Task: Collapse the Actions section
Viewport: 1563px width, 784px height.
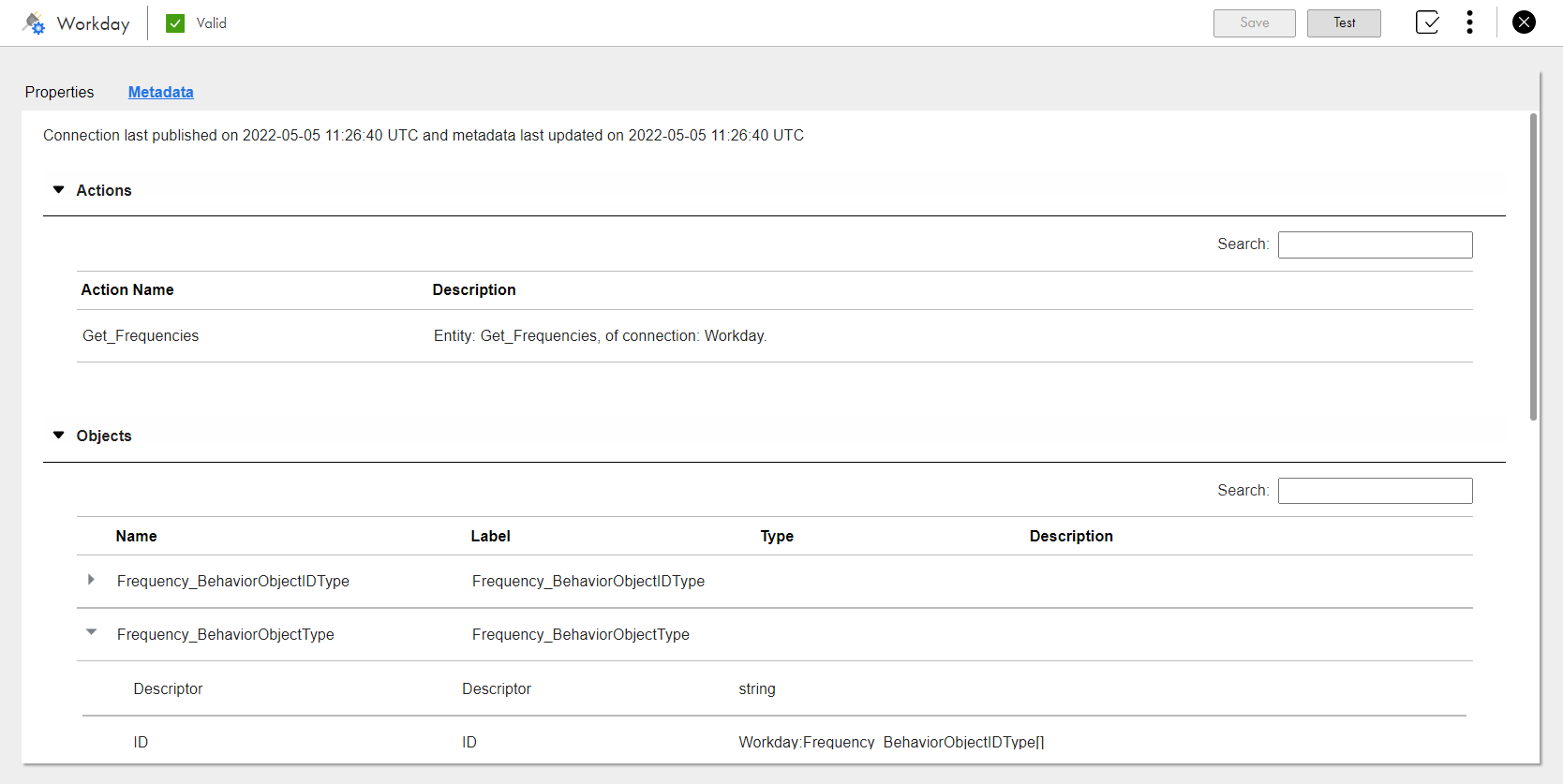Action: tap(59, 190)
